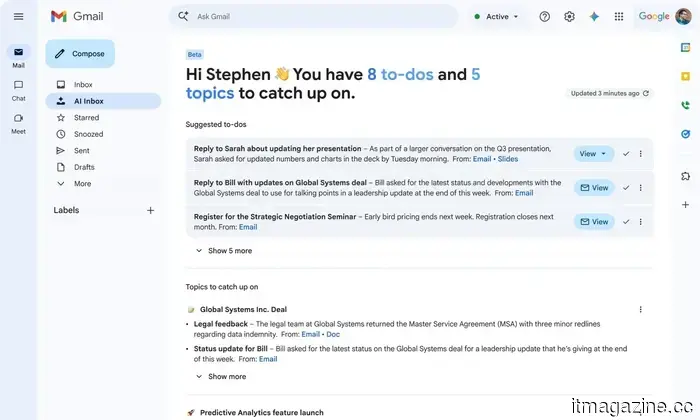Add a new label with plus icon
This screenshot has width=700, height=420.
tap(150, 210)
